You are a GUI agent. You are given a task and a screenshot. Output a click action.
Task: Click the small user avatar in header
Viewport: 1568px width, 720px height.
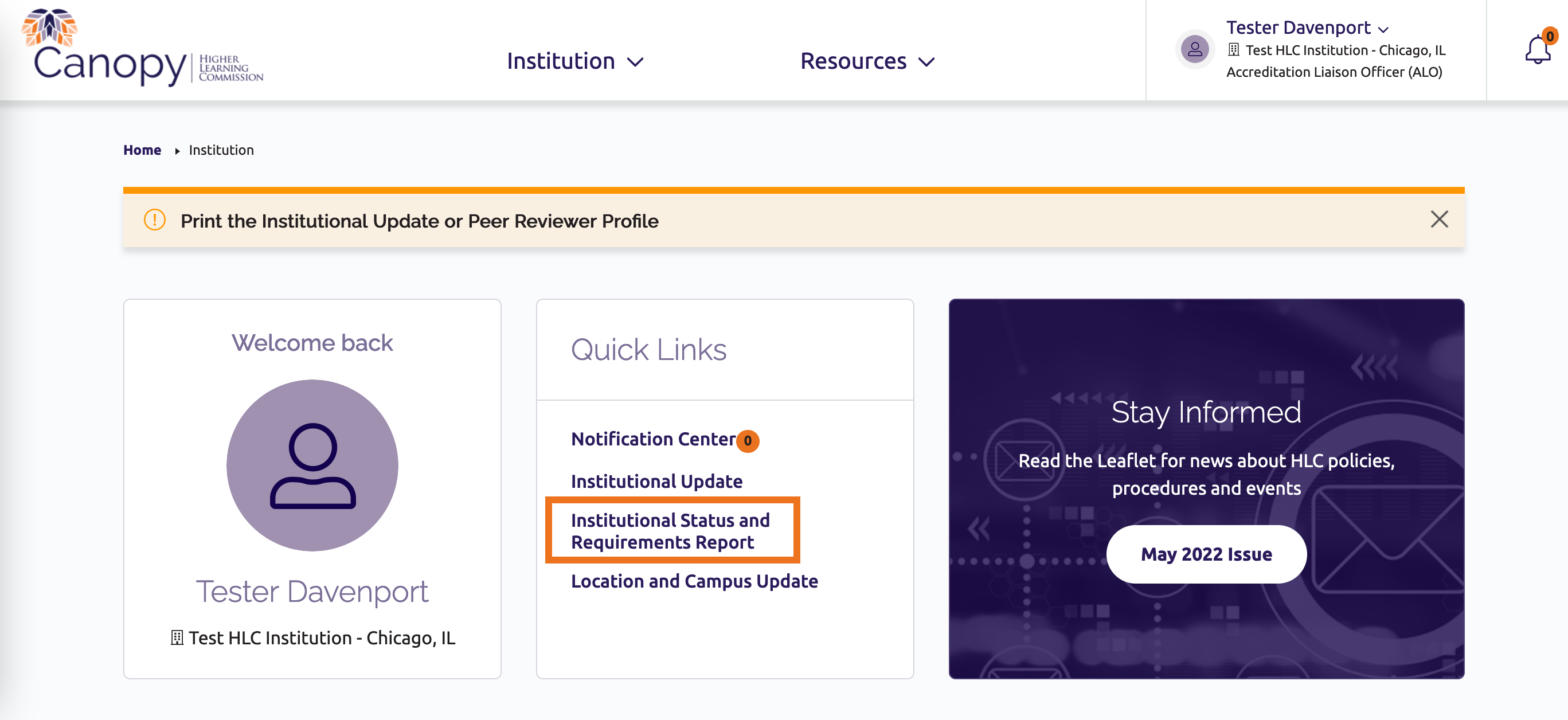tap(1194, 49)
